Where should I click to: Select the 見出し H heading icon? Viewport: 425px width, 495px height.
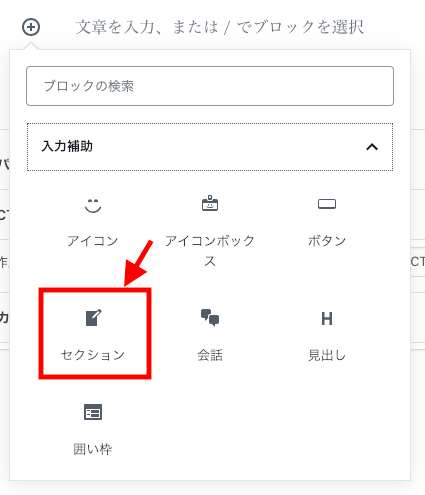[327, 319]
